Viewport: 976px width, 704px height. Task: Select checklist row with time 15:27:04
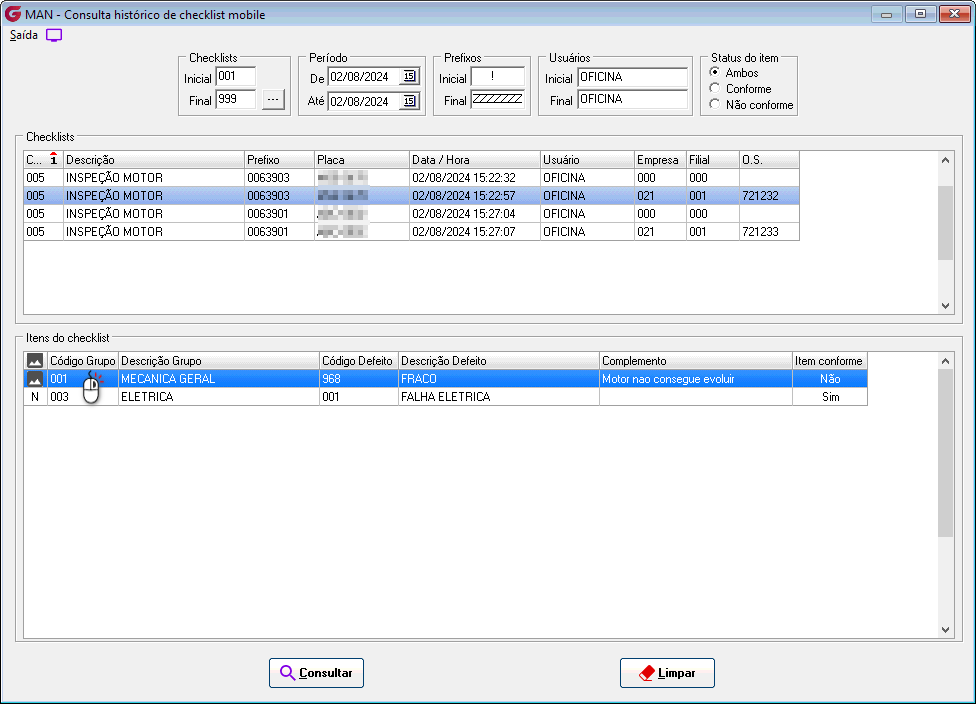(411, 214)
